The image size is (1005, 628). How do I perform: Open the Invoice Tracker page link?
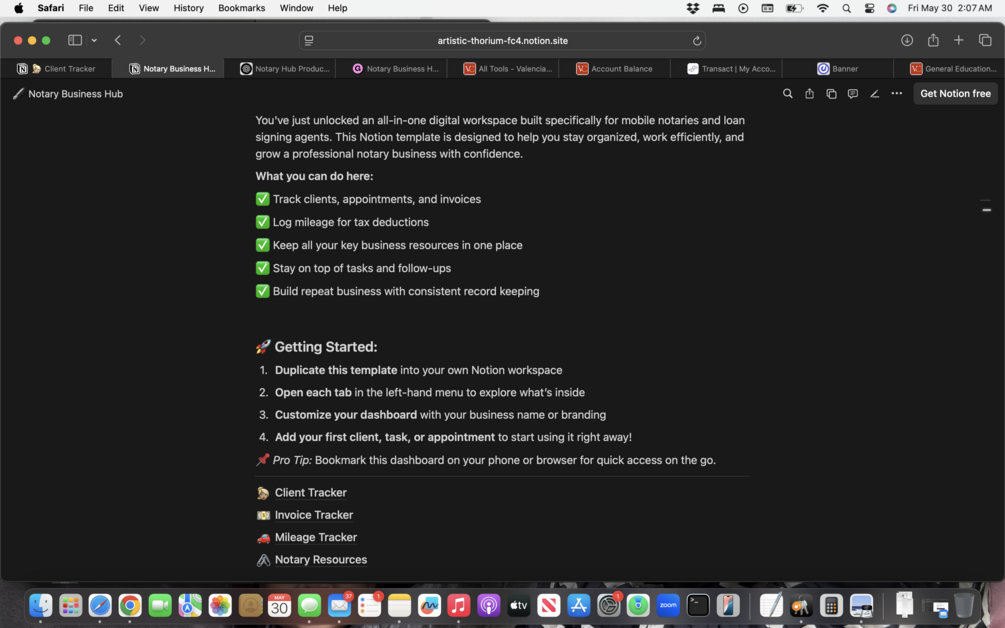coord(314,515)
